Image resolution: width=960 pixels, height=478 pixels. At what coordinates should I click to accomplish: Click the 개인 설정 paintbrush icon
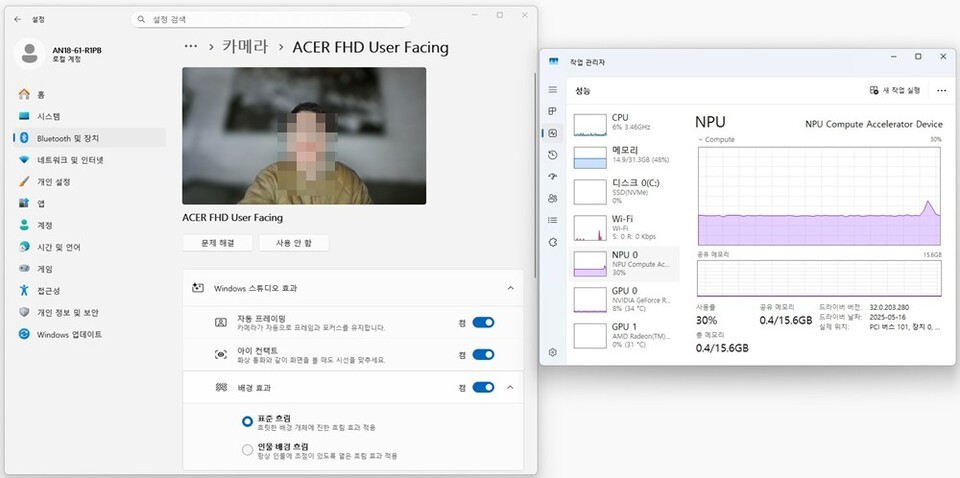[24, 182]
